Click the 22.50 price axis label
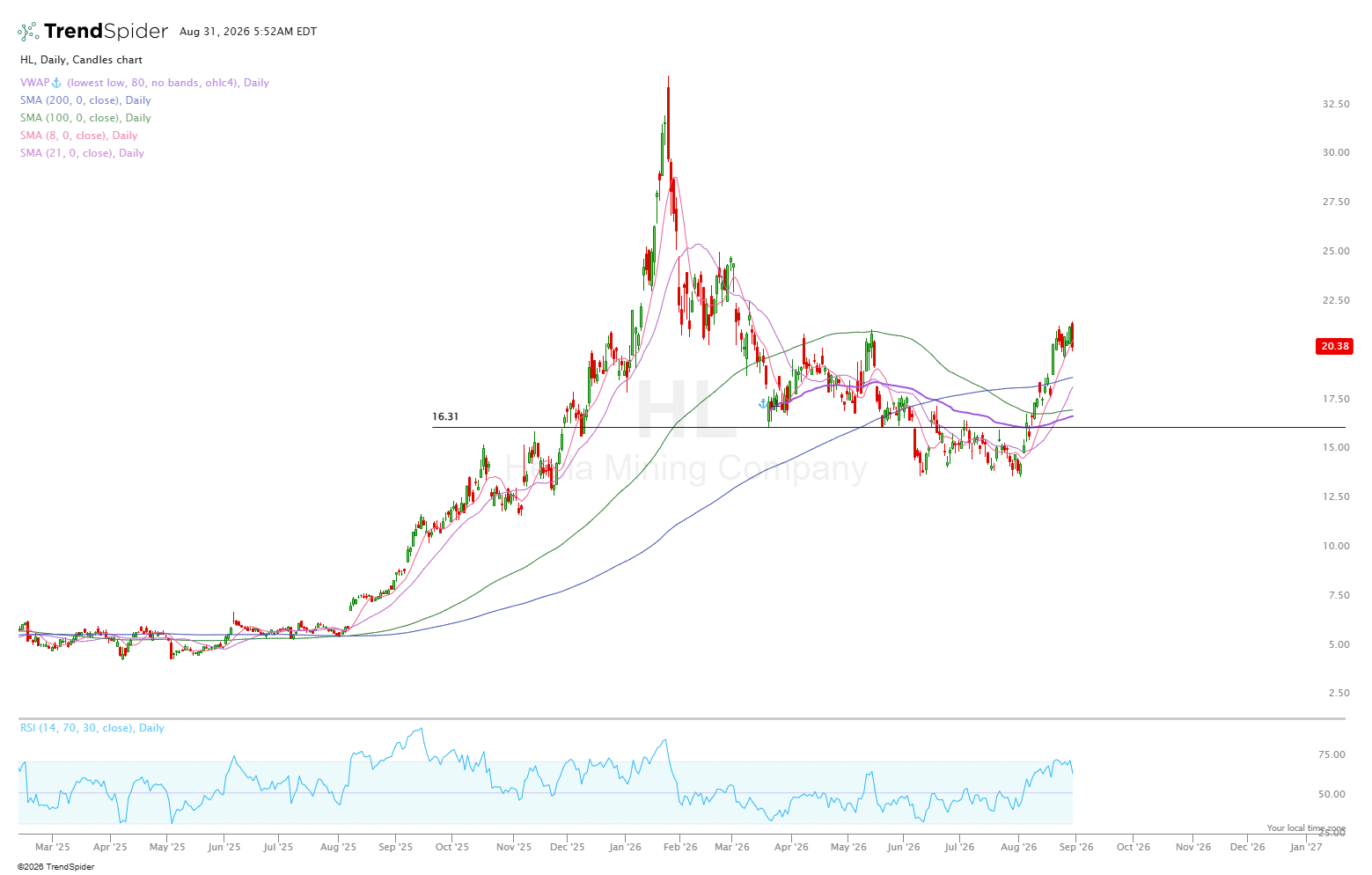The image size is (1372, 875). pos(1336,300)
